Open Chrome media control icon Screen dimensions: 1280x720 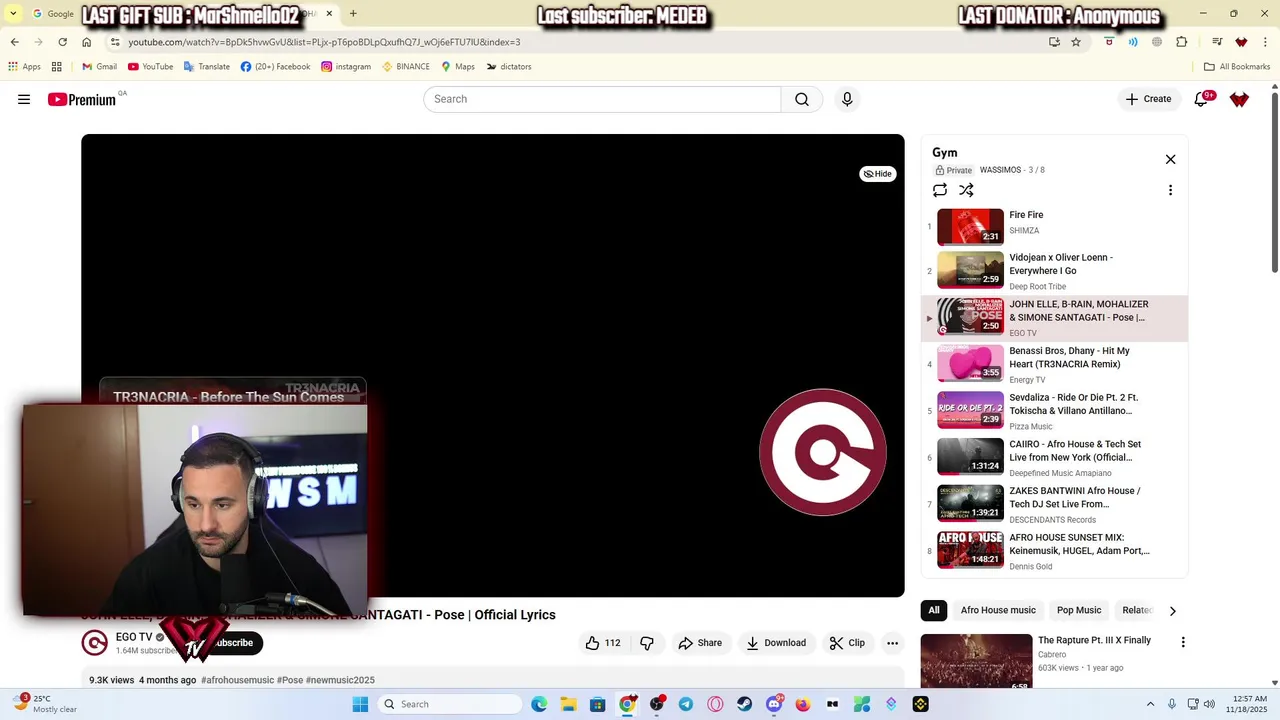point(1217,42)
